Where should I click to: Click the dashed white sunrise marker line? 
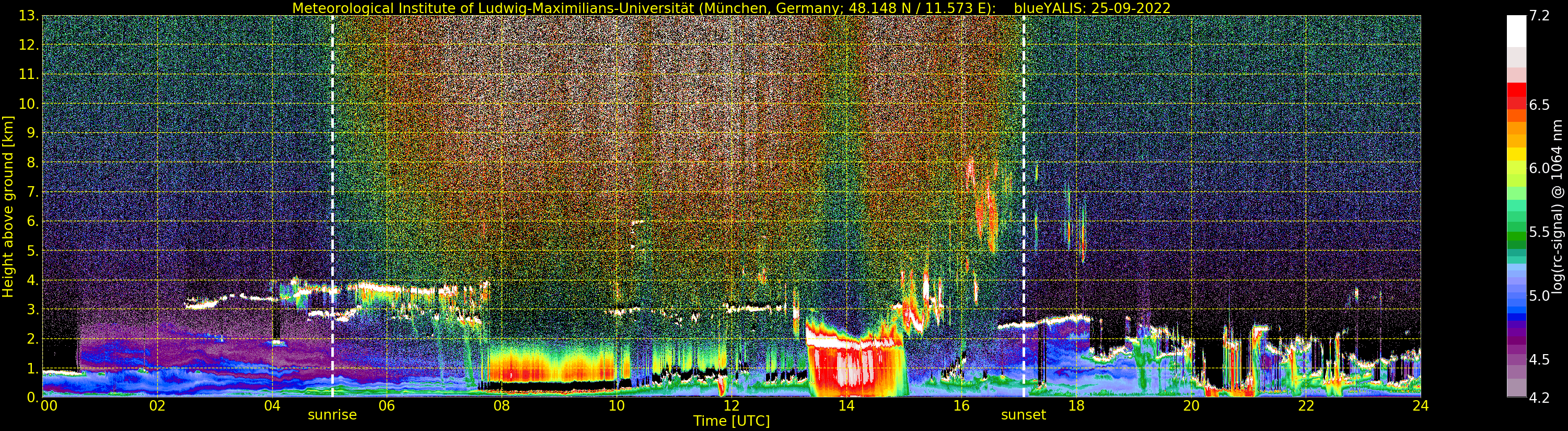coord(332,207)
